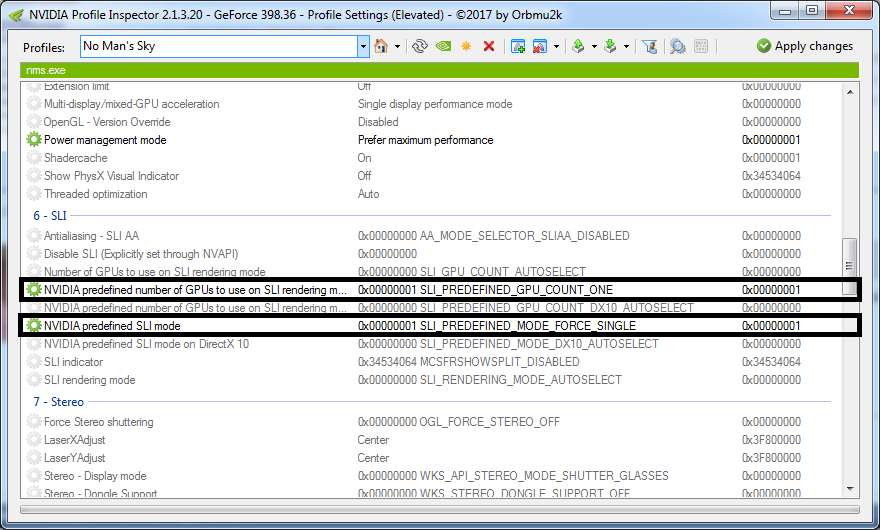Click the Shadercache value On

tap(364, 158)
